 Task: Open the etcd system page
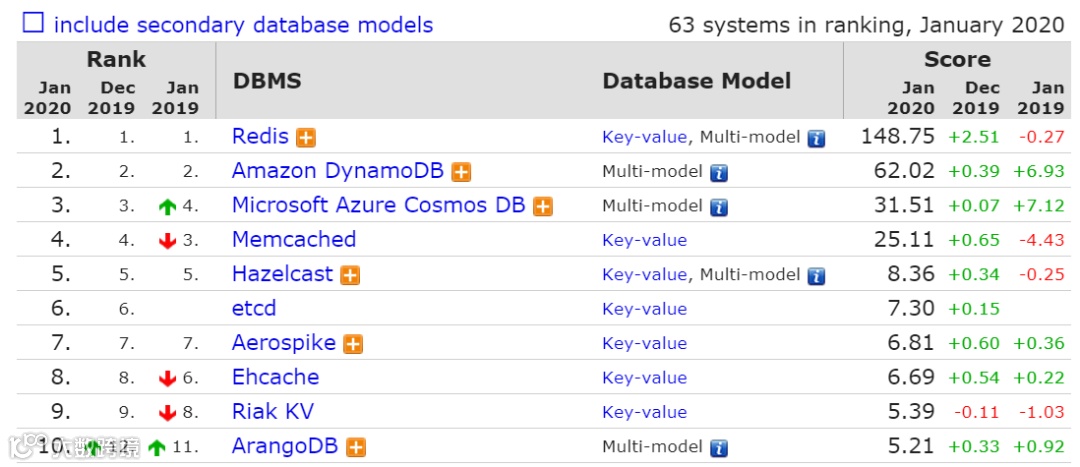pos(254,309)
